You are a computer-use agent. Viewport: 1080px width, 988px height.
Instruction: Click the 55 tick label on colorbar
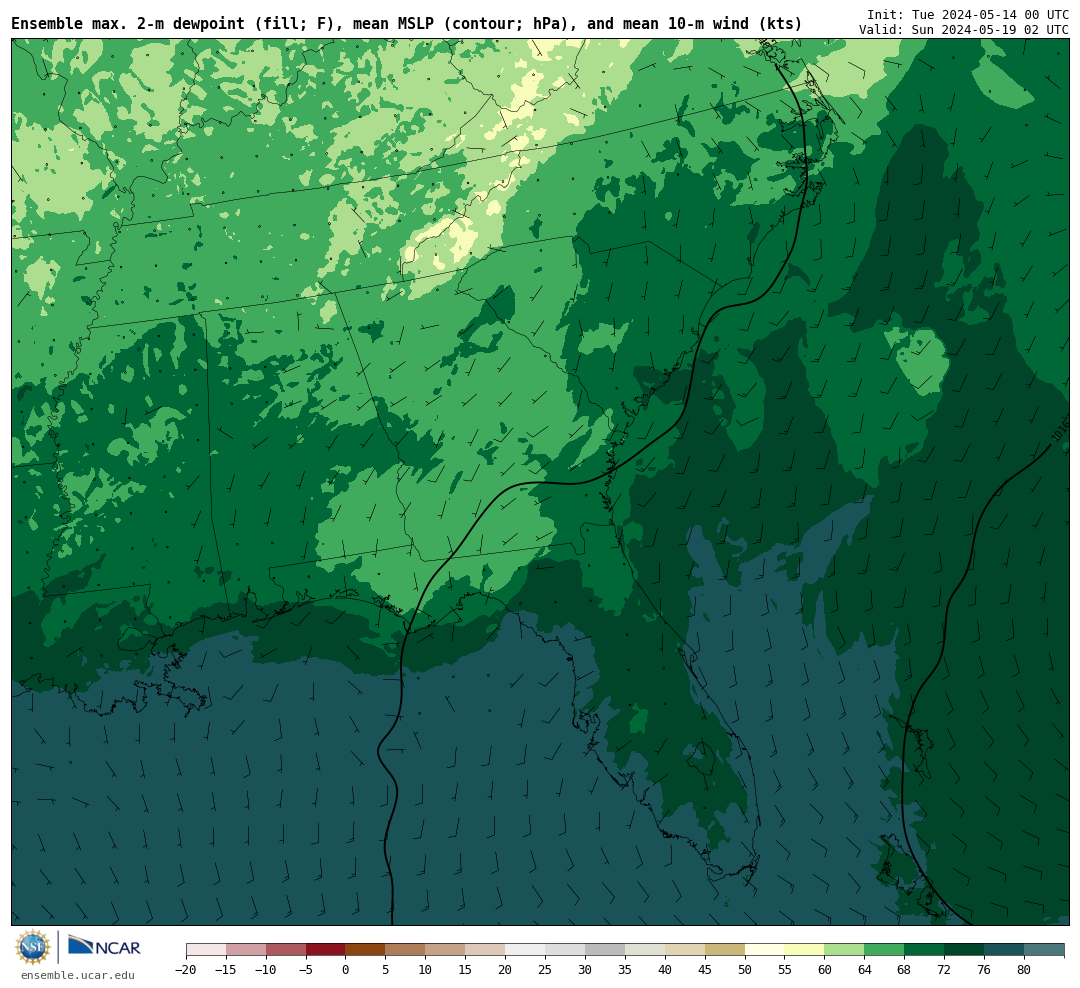pyautogui.click(x=785, y=969)
